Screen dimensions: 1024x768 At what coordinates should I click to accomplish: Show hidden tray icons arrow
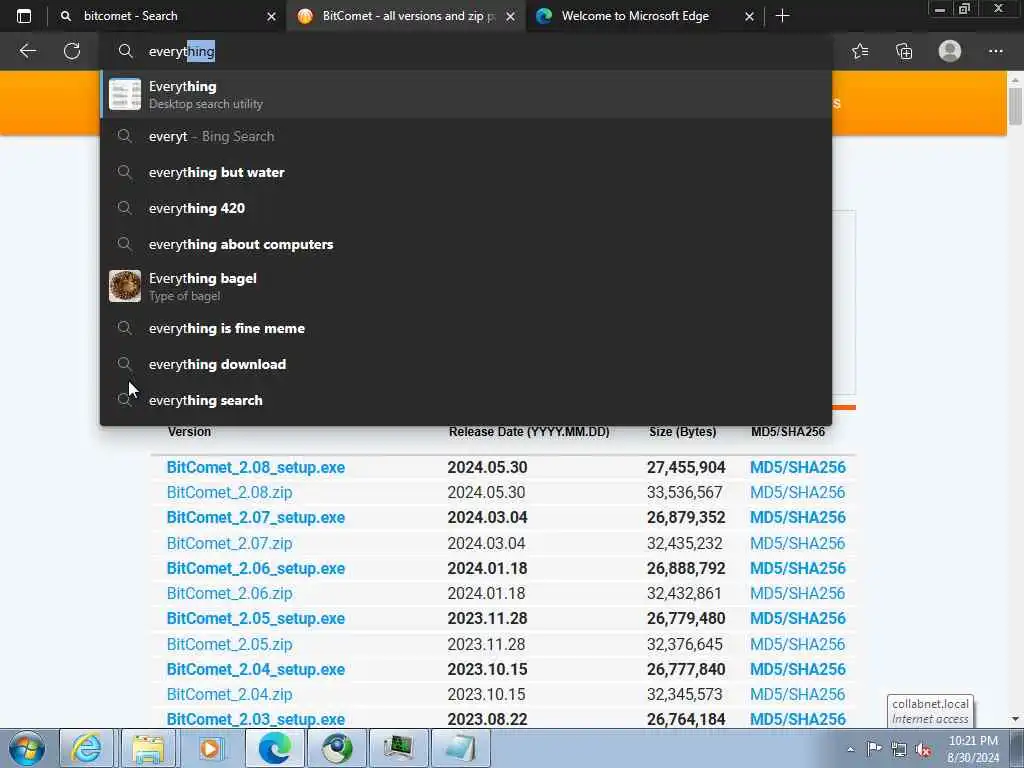[850, 750]
